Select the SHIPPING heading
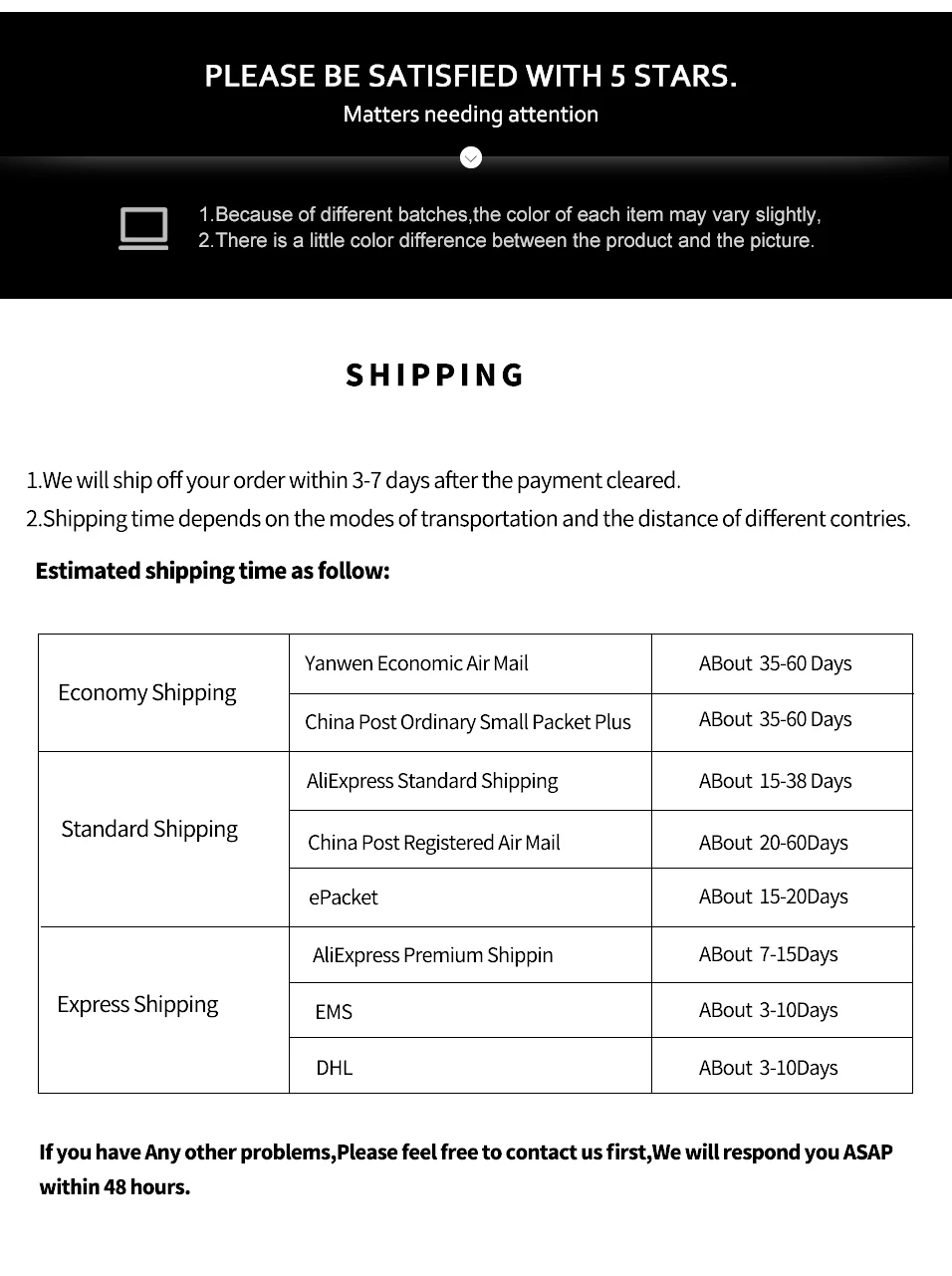 point(435,376)
